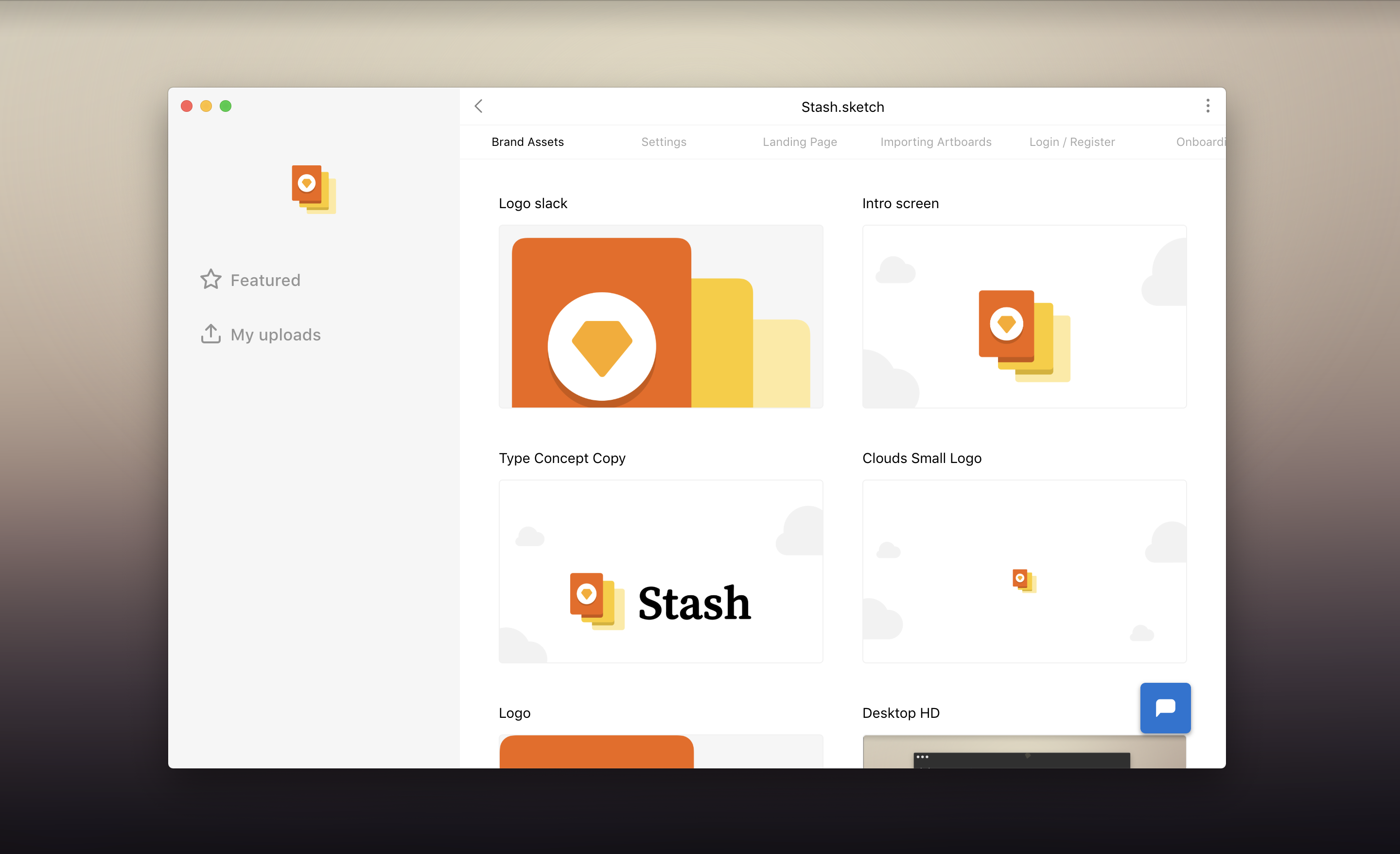Click the back chevron arrow
This screenshot has height=854, width=1400.
[x=478, y=107]
